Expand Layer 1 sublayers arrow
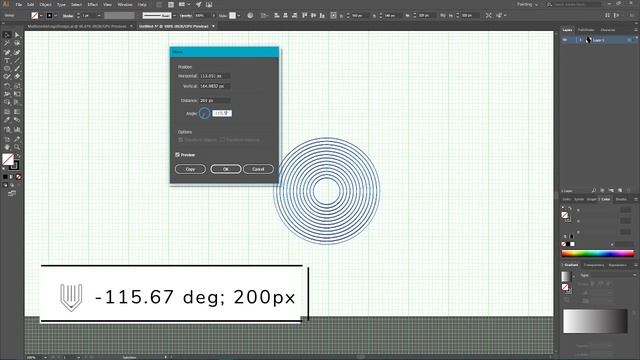Viewport: 640px width, 360px height. tap(580, 40)
